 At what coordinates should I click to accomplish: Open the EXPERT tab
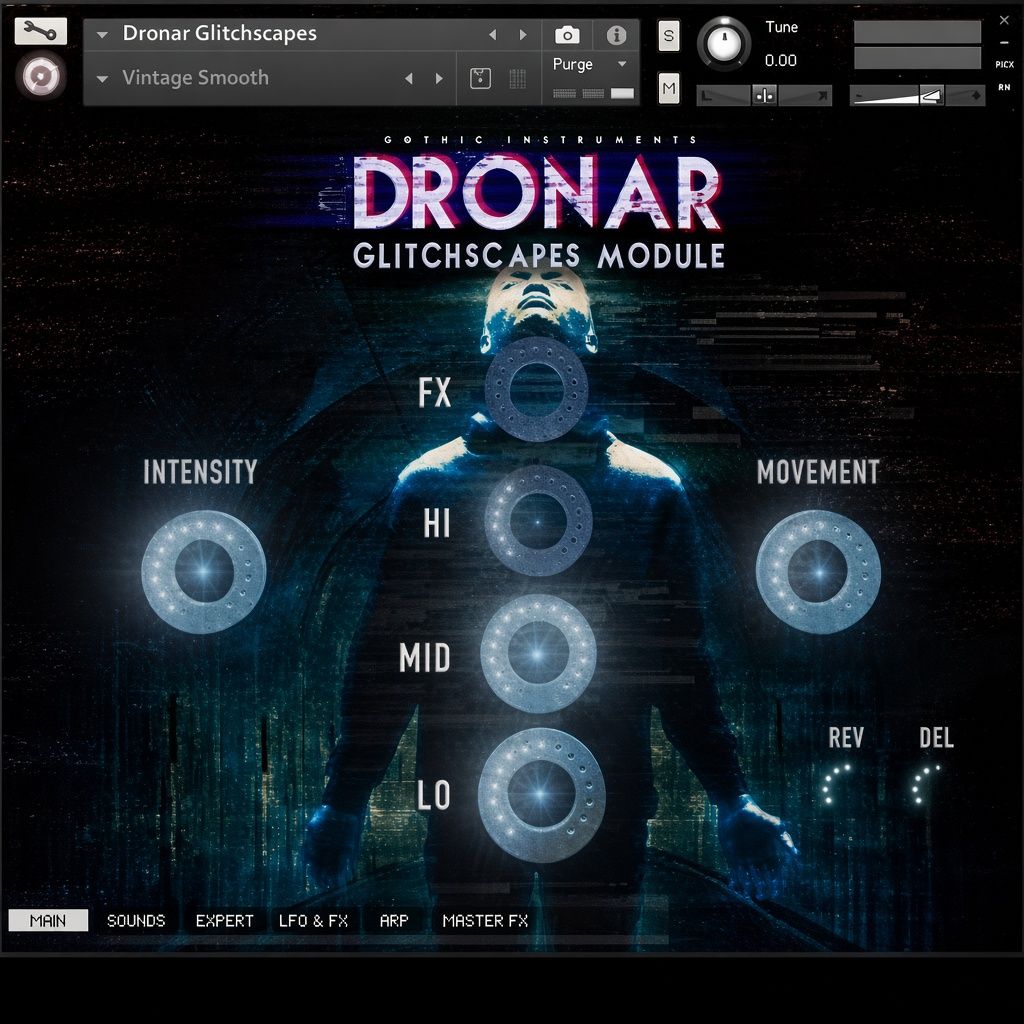click(x=224, y=920)
